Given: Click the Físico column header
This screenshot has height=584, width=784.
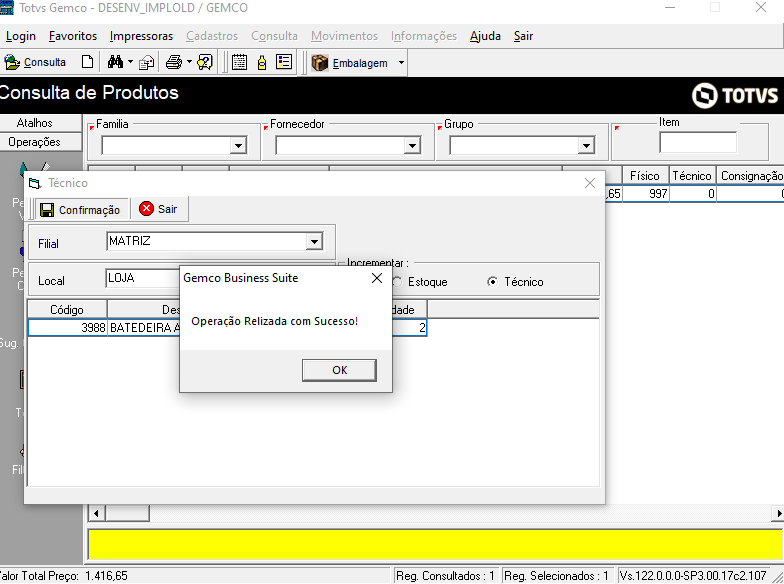Looking at the screenshot, I should coord(644,176).
